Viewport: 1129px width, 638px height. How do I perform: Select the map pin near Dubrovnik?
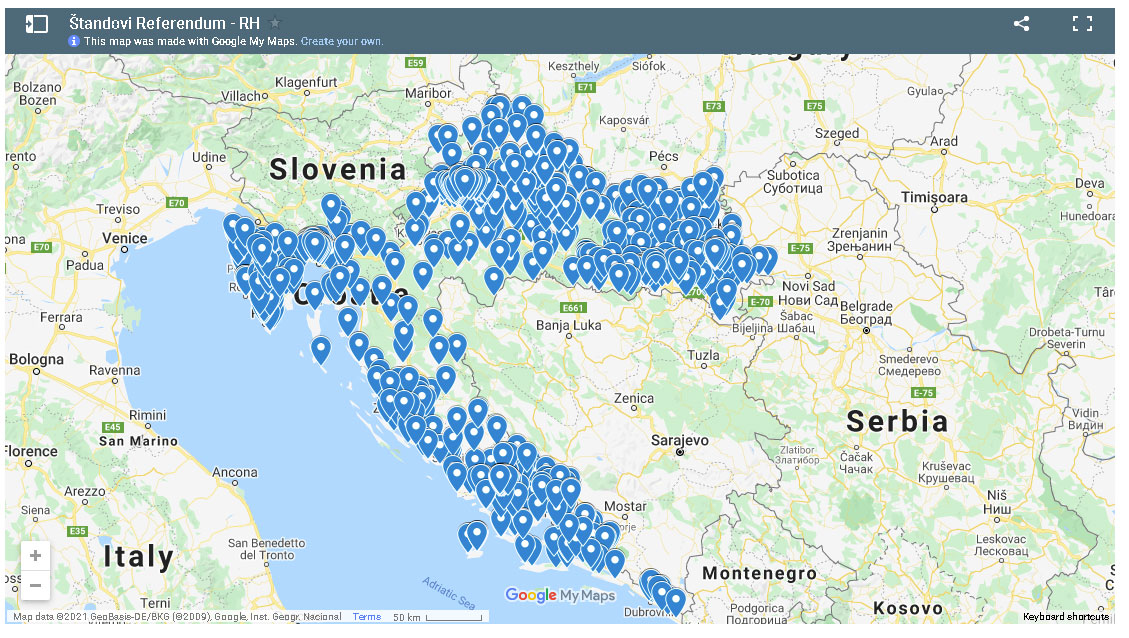[675, 599]
